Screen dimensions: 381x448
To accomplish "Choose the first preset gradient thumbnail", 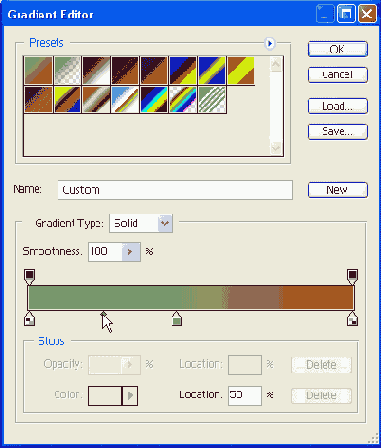I will click(x=38, y=70).
